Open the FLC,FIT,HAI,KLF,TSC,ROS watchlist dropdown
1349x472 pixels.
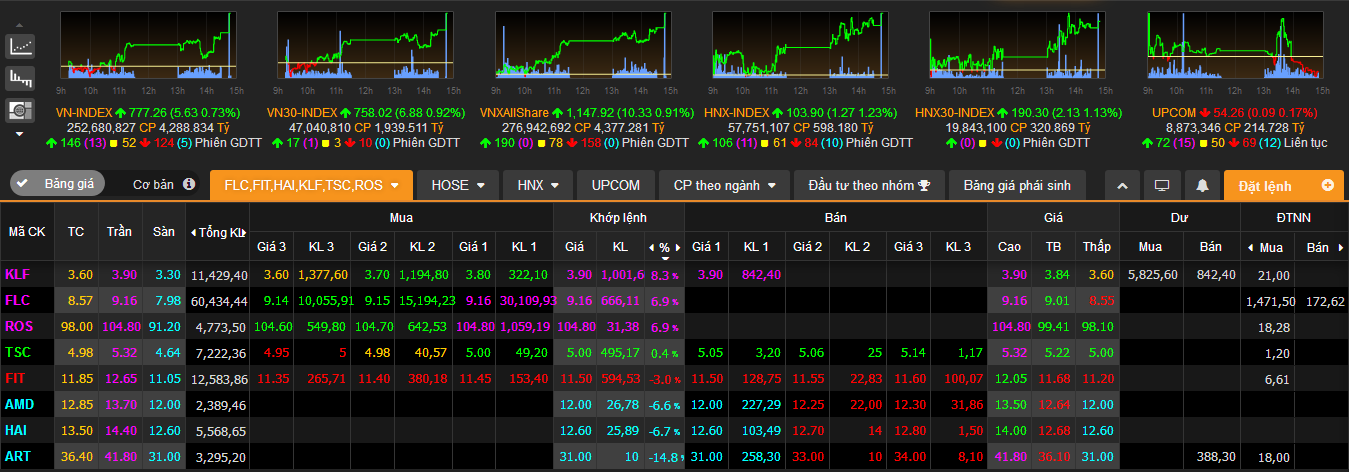(x=312, y=185)
